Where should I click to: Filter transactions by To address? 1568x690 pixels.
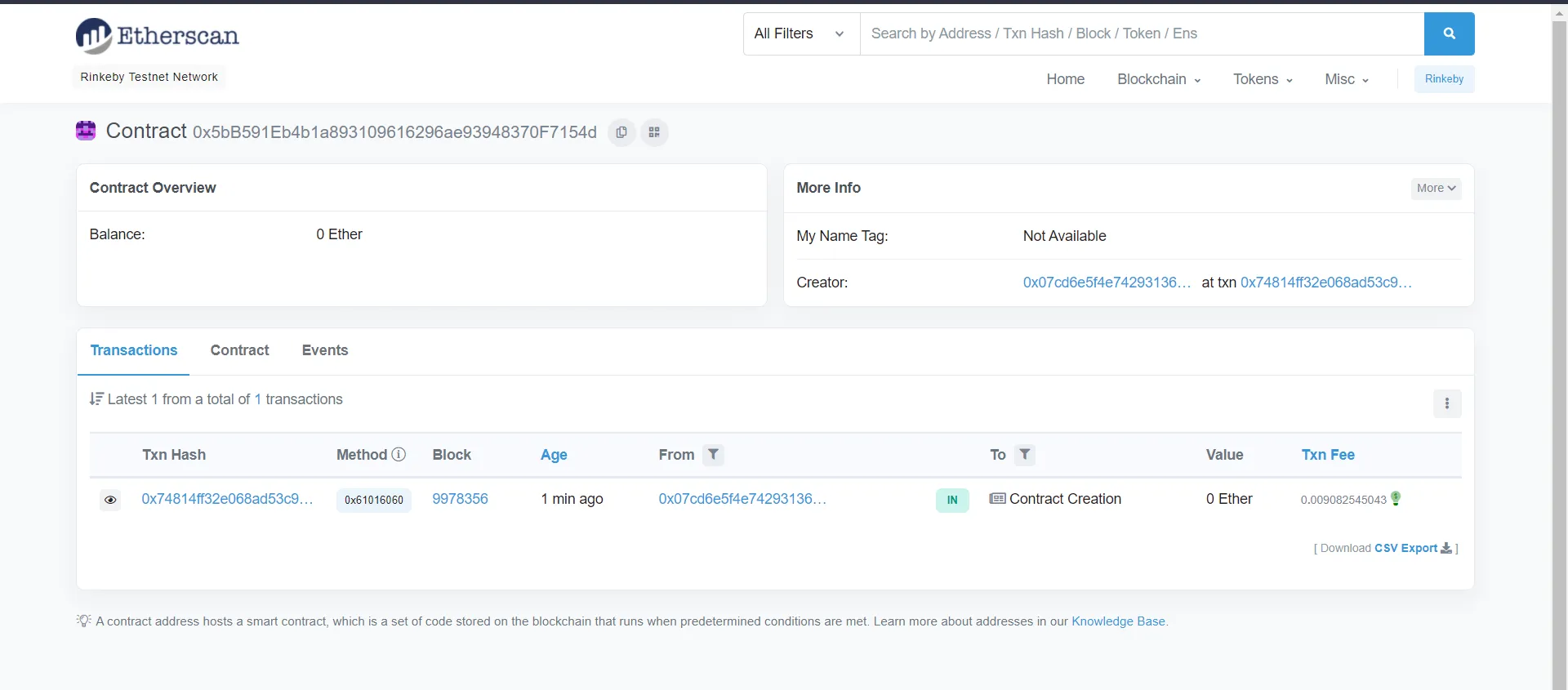pos(1025,454)
